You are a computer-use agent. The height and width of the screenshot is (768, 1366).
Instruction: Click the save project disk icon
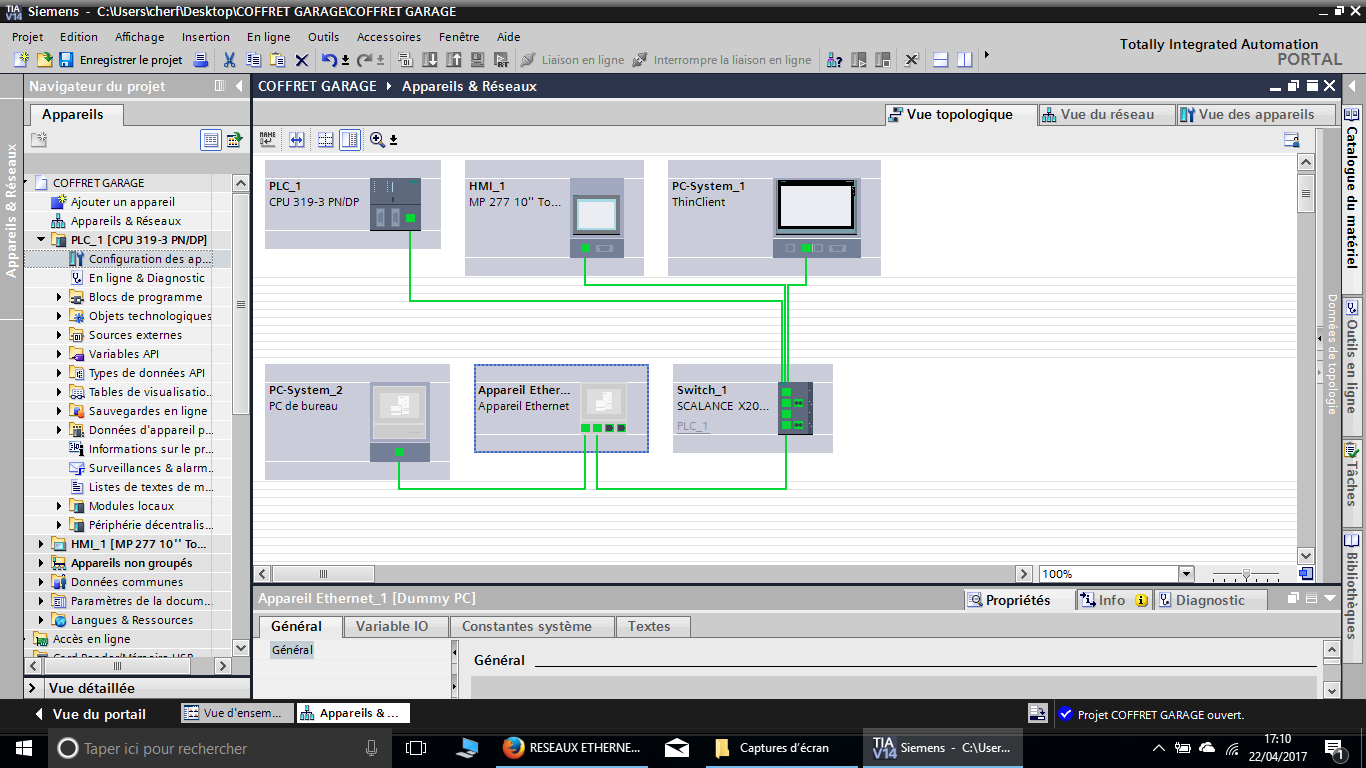click(66, 60)
